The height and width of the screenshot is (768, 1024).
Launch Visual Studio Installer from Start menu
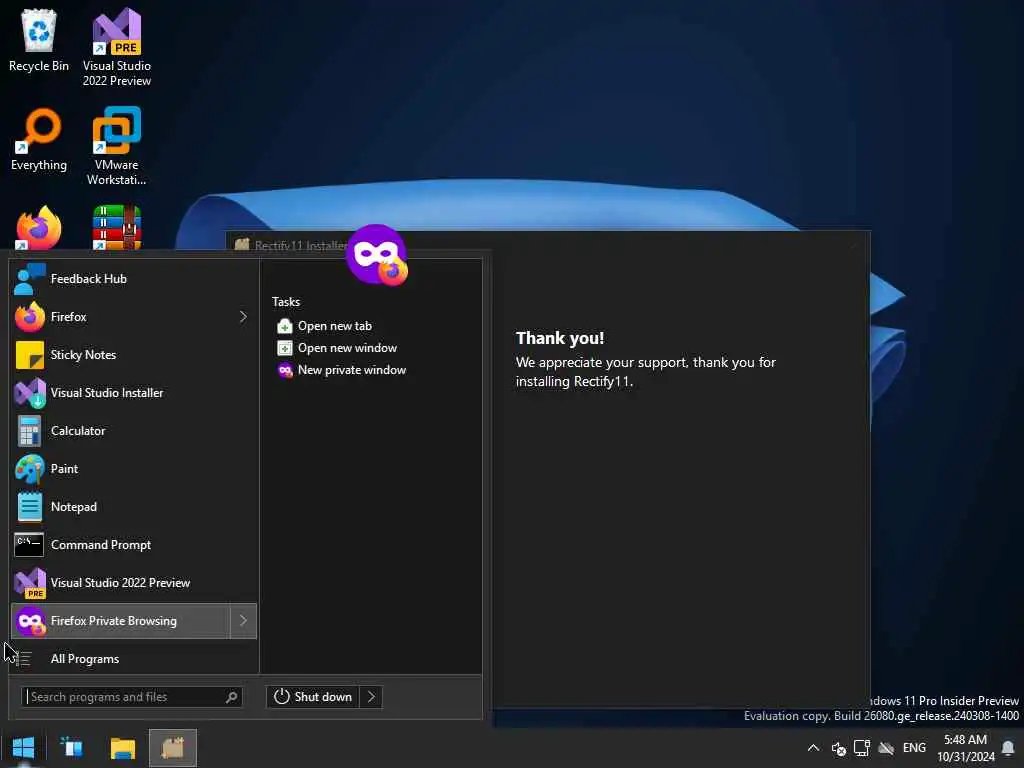coord(134,392)
